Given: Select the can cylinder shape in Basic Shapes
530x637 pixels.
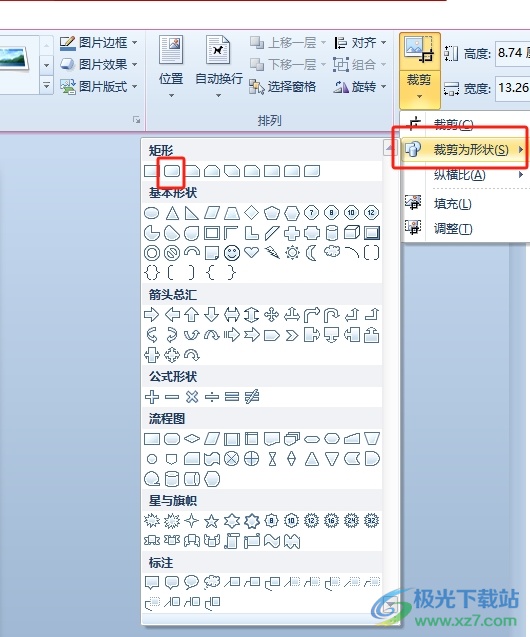Looking at the screenshot, I should 332,233.
